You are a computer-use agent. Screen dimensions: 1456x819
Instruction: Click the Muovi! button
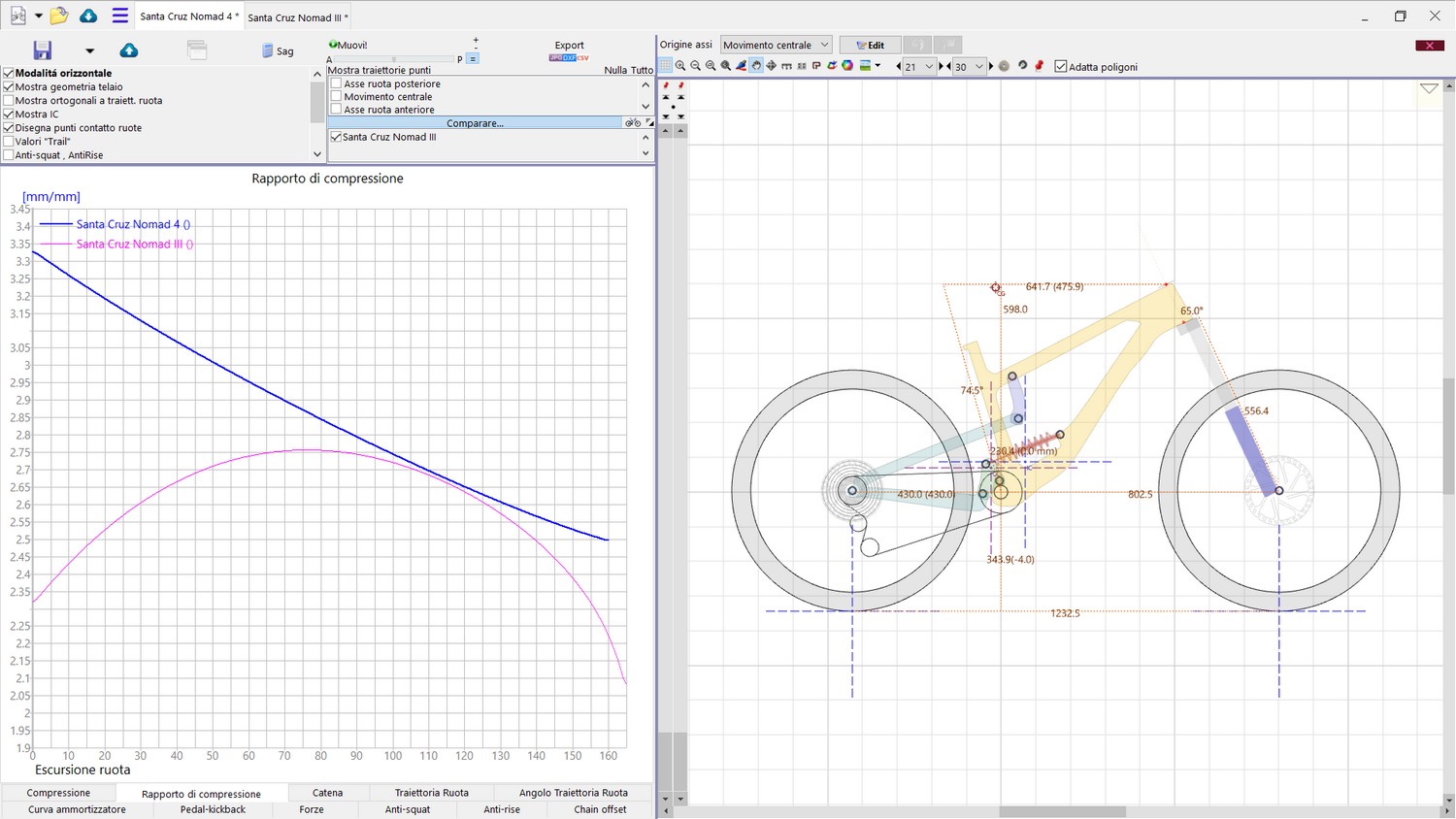pos(347,45)
